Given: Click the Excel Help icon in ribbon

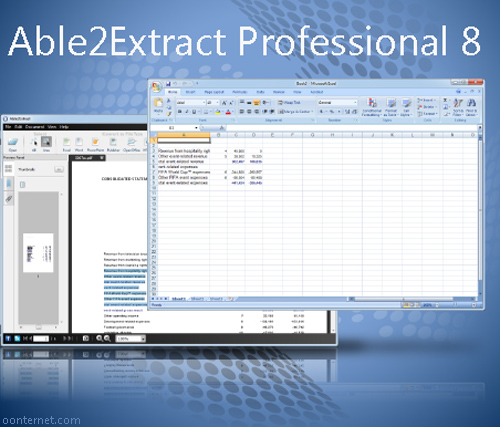Looking at the screenshot, I should (x=459, y=92).
